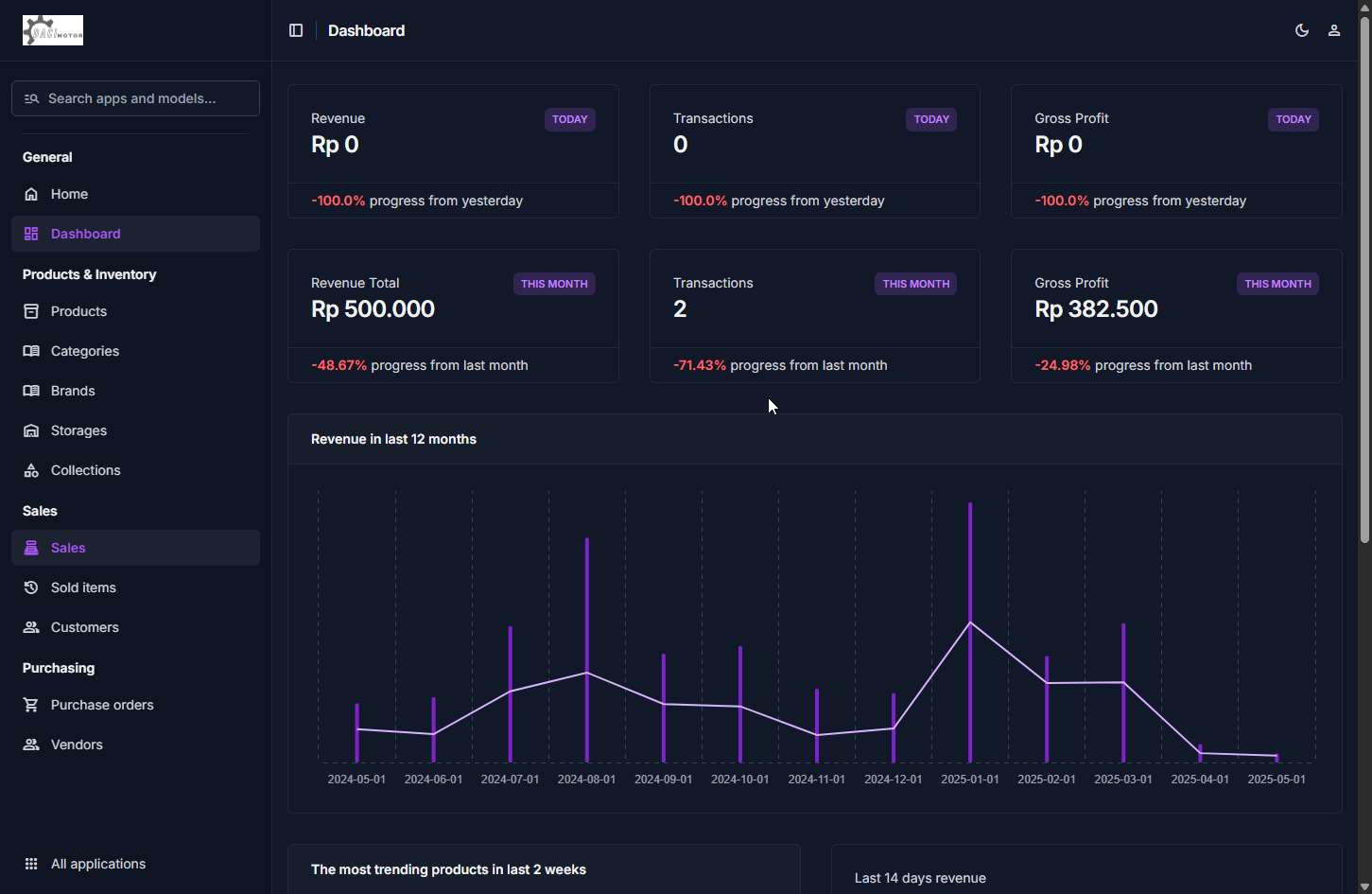Click the Rp 382.500 gross profit value

click(x=1096, y=309)
